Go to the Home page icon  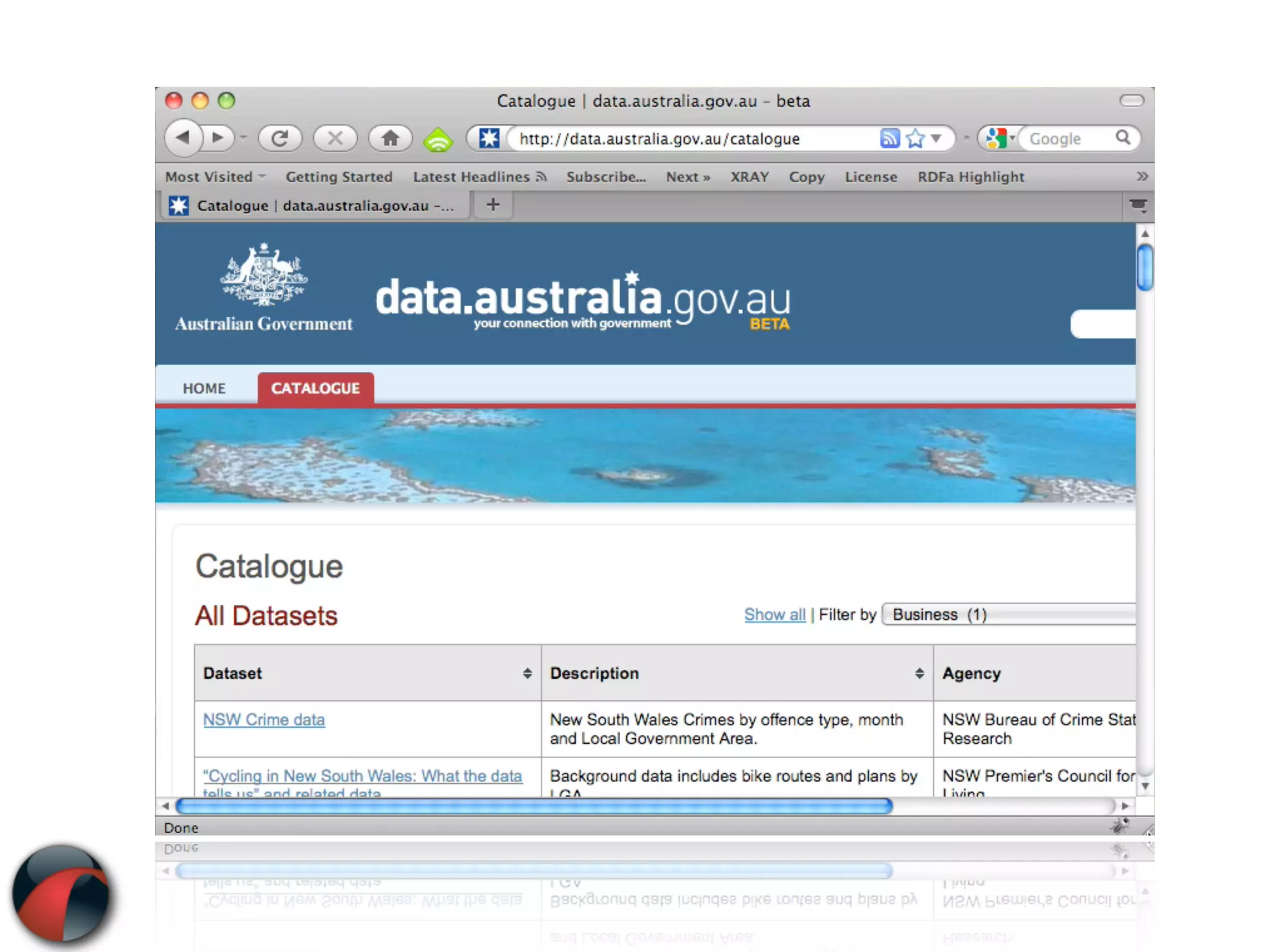click(x=390, y=138)
